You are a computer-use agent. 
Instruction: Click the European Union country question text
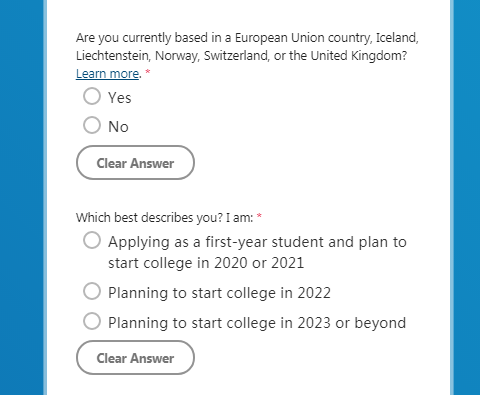[x=247, y=47]
